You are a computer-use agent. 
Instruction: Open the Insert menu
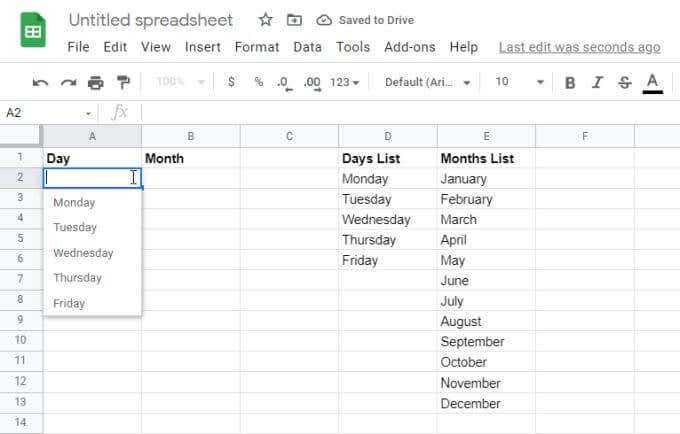[x=203, y=47]
